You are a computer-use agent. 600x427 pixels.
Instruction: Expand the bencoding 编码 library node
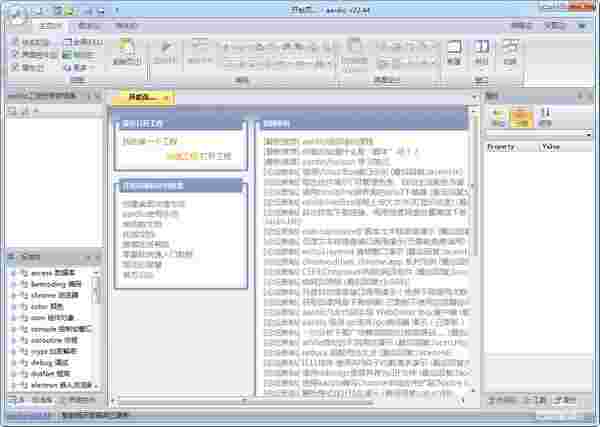13,284
